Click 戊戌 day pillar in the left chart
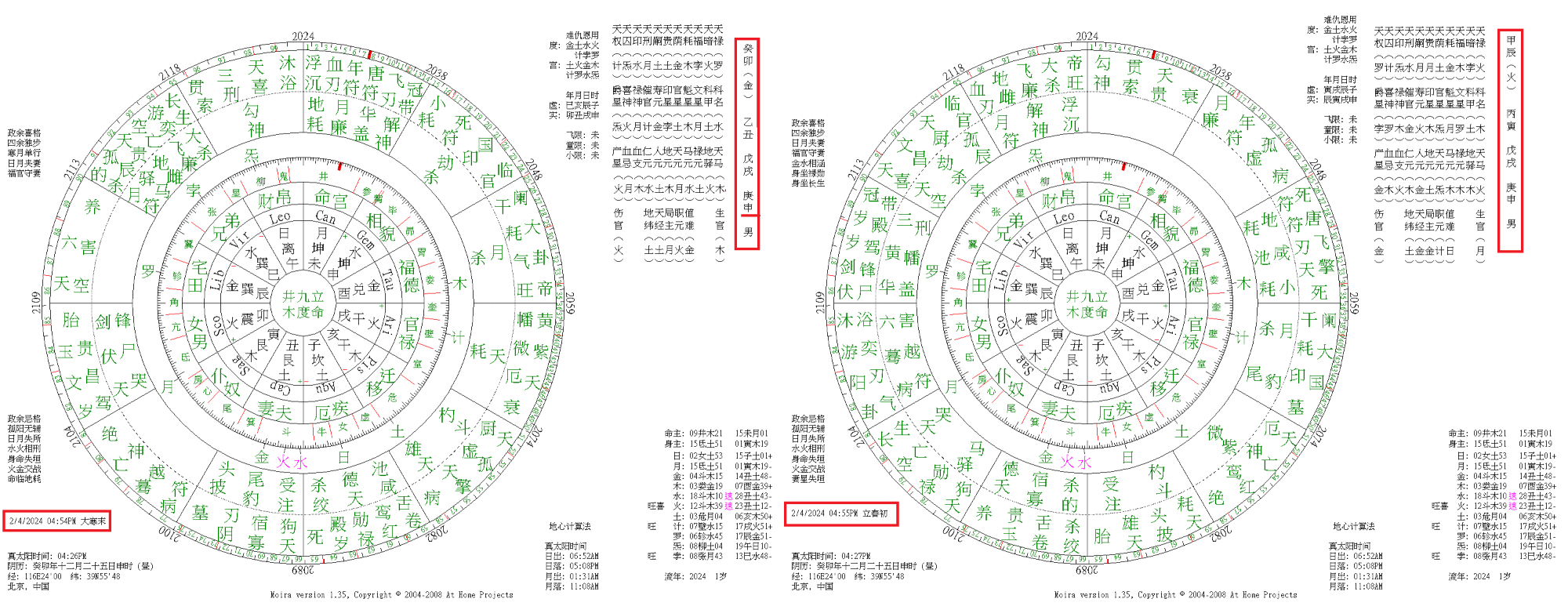Viewport: 1568px width, 606px height. [x=748, y=164]
